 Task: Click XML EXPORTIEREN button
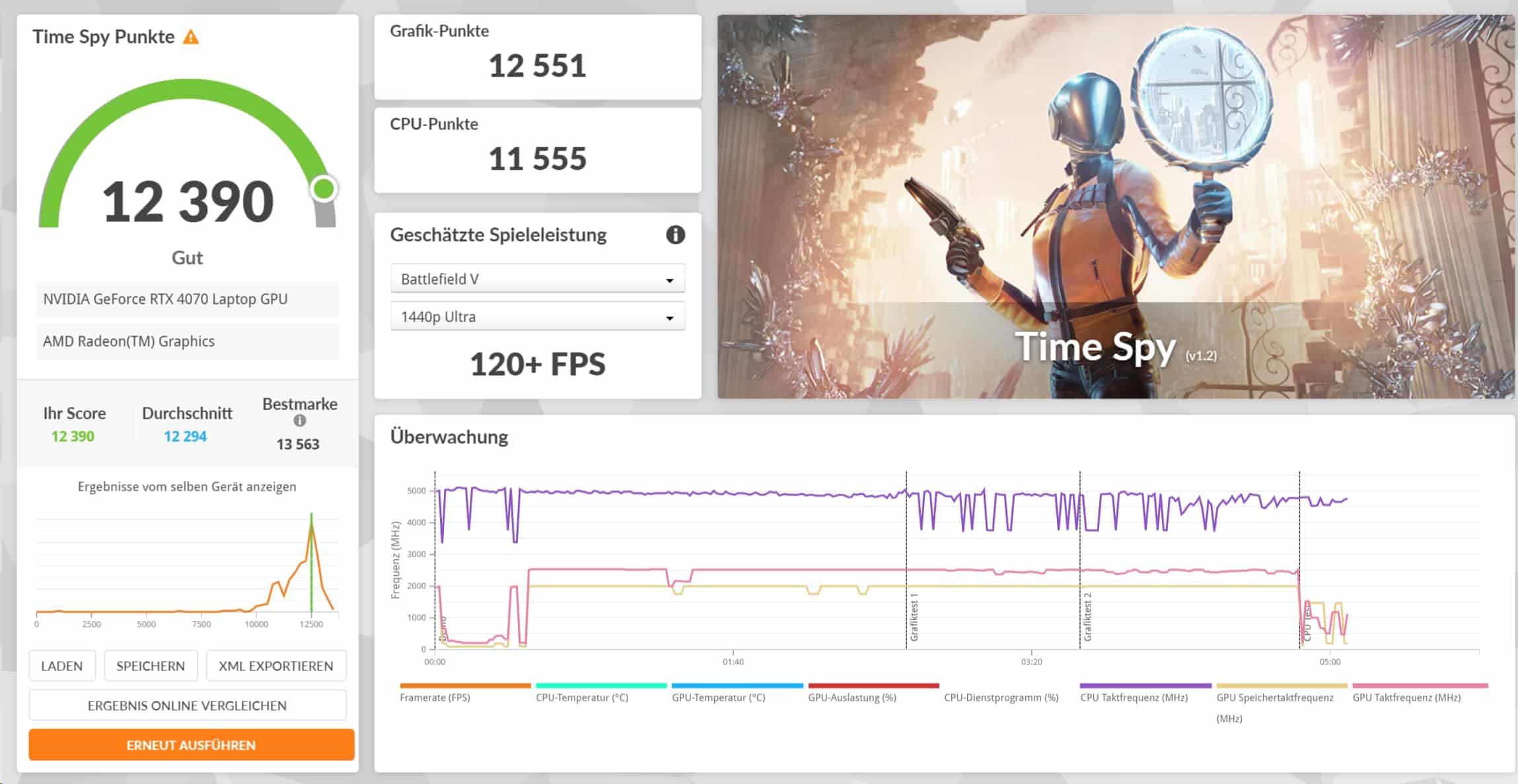(x=275, y=666)
